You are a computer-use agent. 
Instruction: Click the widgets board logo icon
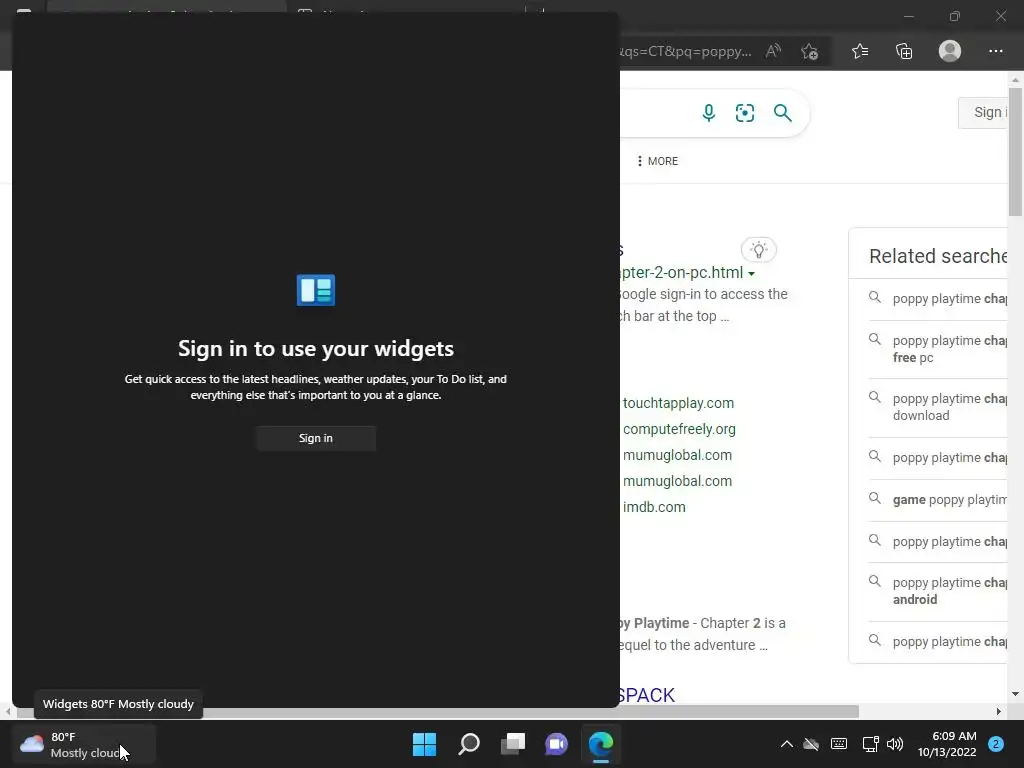click(315, 290)
